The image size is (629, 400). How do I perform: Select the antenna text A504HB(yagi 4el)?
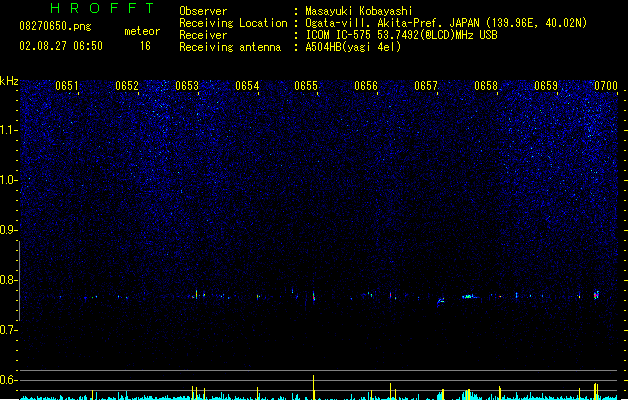coord(353,47)
